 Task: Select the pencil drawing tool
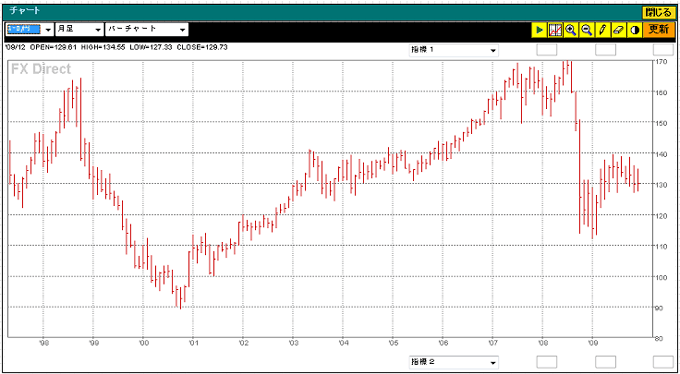[602, 30]
